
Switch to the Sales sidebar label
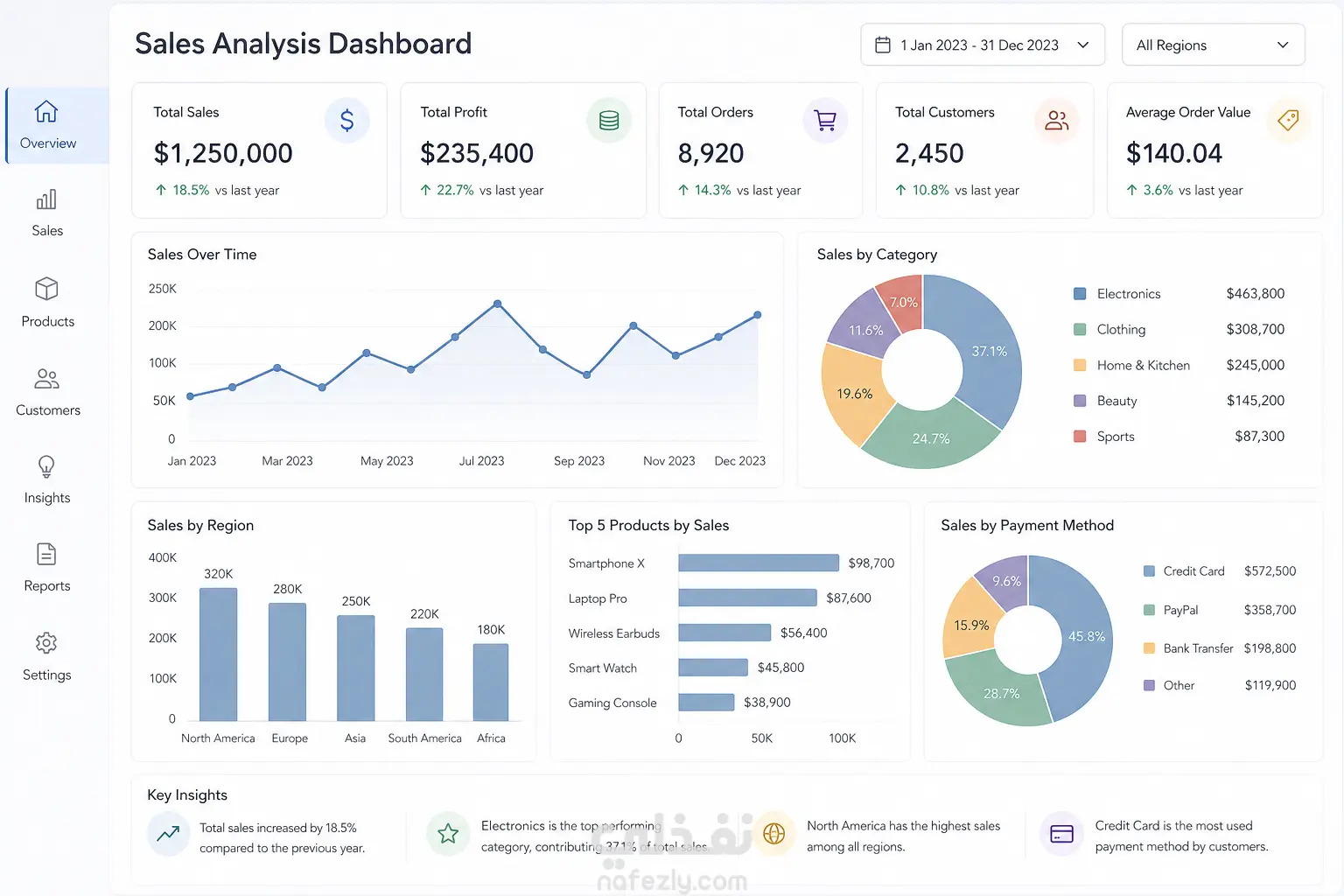[x=47, y=231]
